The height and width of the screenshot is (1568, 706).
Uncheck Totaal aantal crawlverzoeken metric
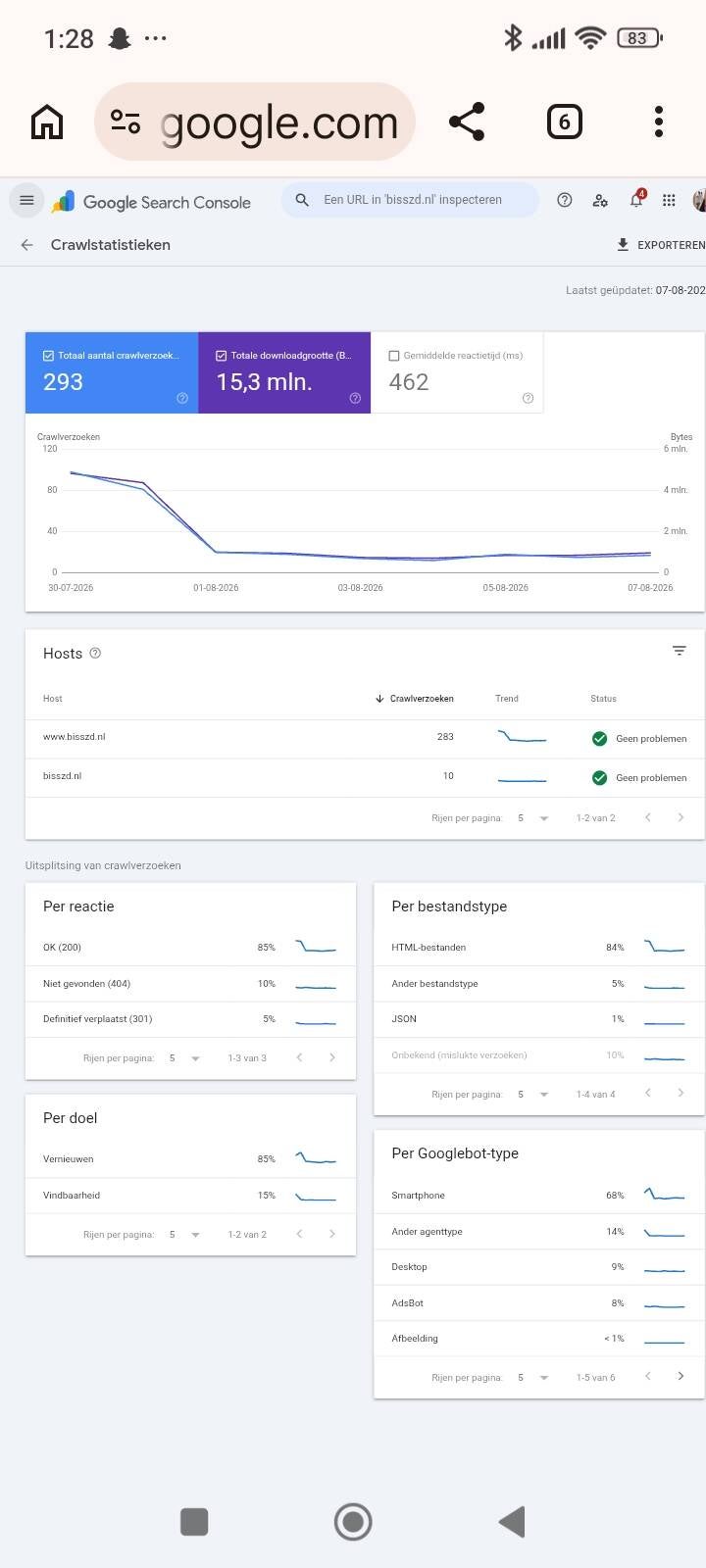coord(48,356)
